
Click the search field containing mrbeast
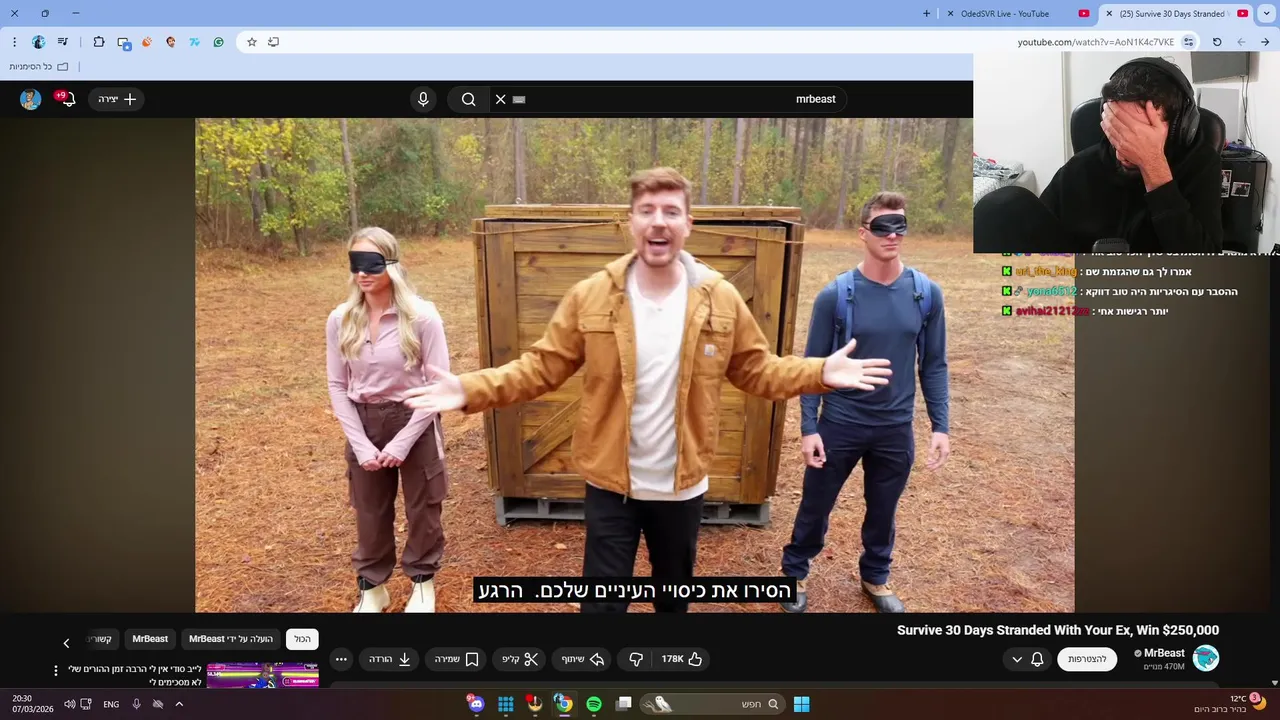tap(668, 99)
